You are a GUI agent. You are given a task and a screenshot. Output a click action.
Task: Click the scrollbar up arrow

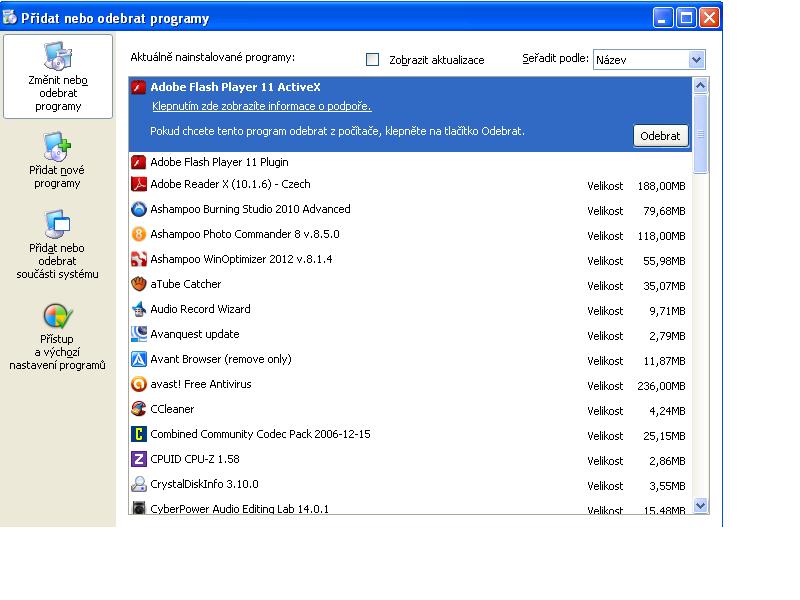point(700,86)
